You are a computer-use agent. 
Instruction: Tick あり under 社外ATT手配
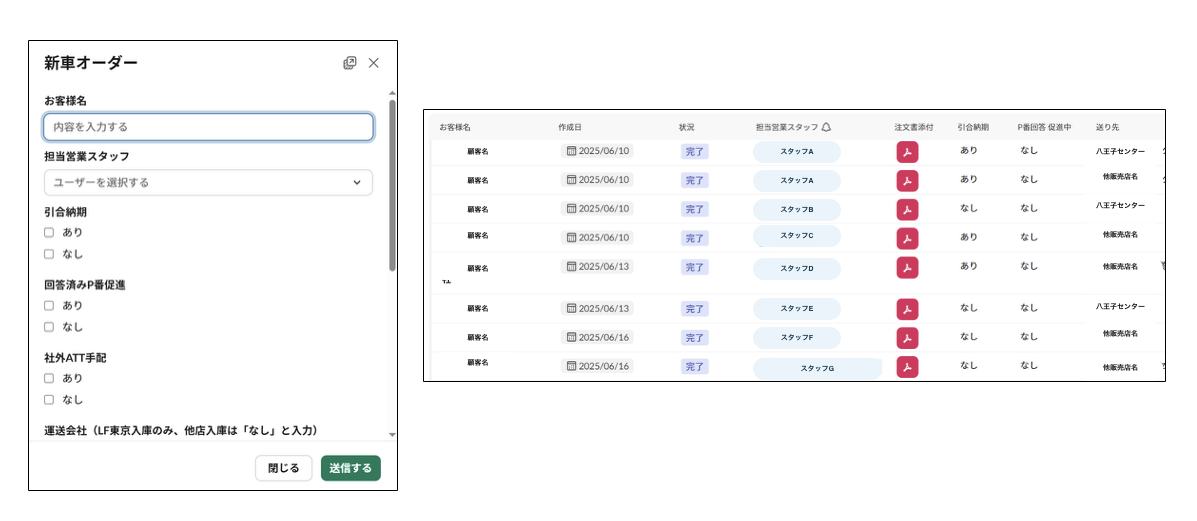49,378
